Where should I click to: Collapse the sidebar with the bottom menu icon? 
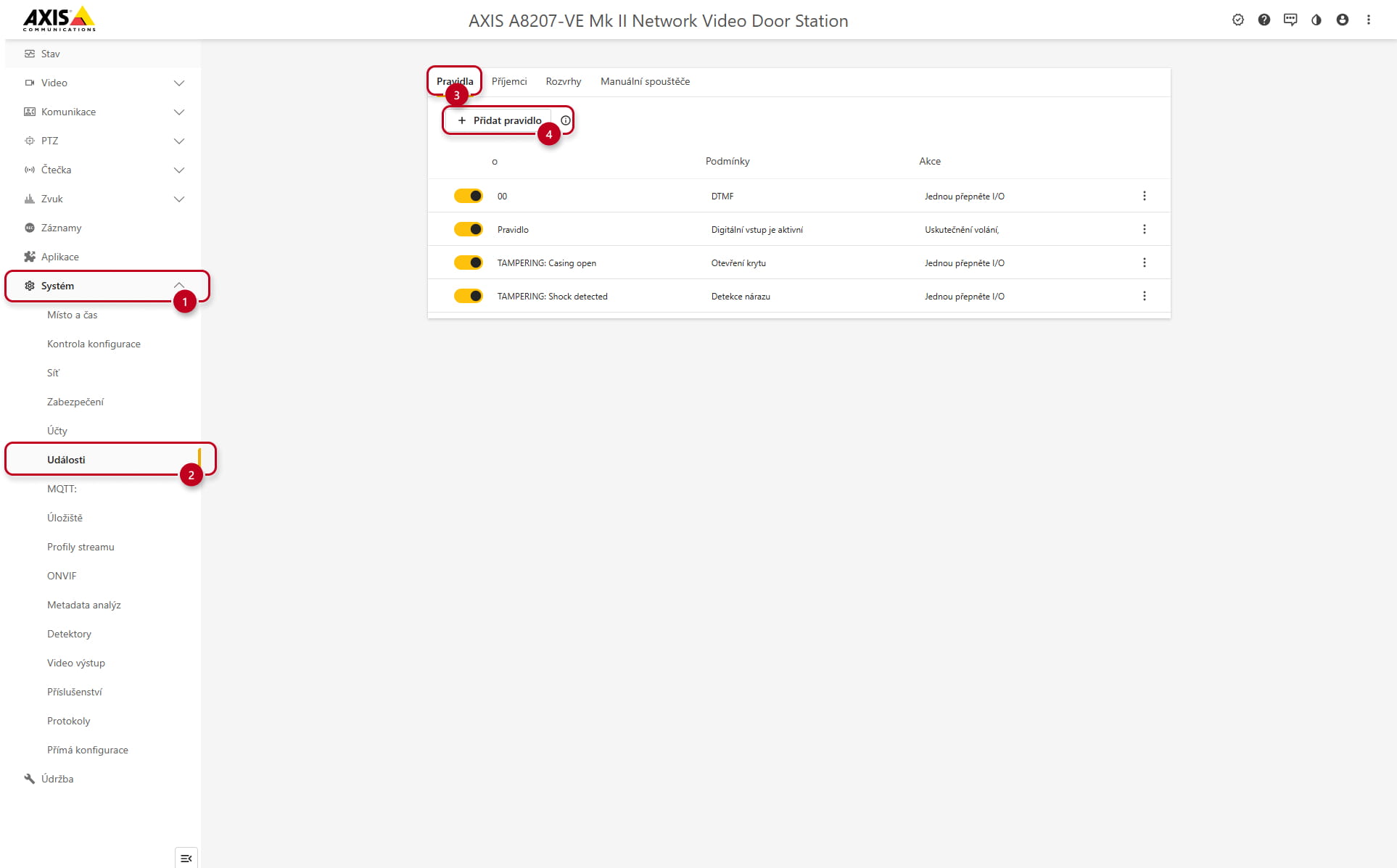pyautogui.click(x=186, y=859)
